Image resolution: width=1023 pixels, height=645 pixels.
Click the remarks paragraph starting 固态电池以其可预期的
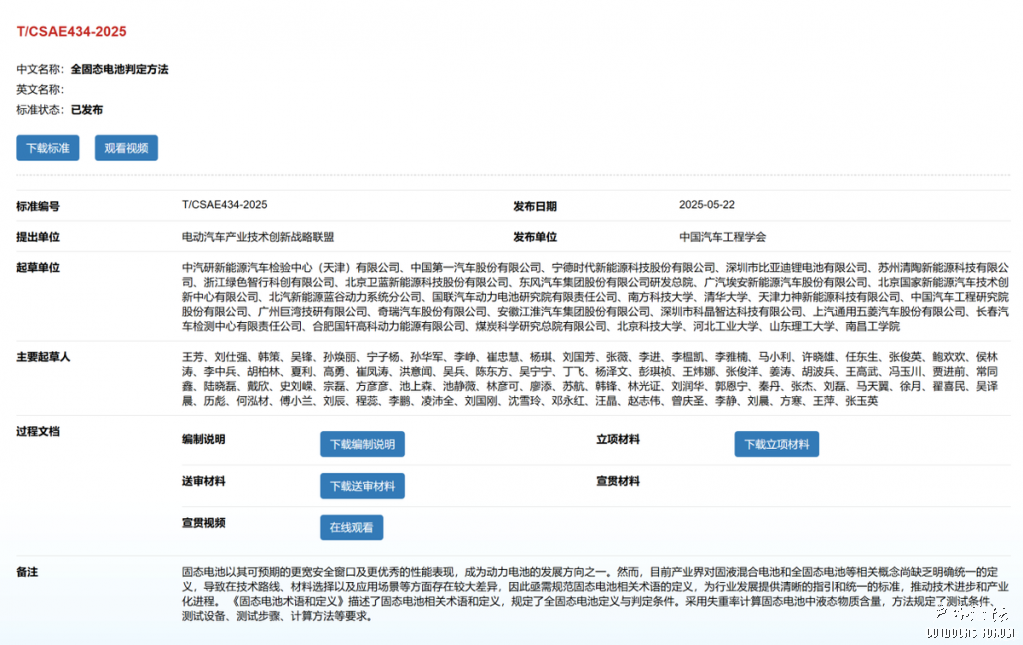(595, 593)
